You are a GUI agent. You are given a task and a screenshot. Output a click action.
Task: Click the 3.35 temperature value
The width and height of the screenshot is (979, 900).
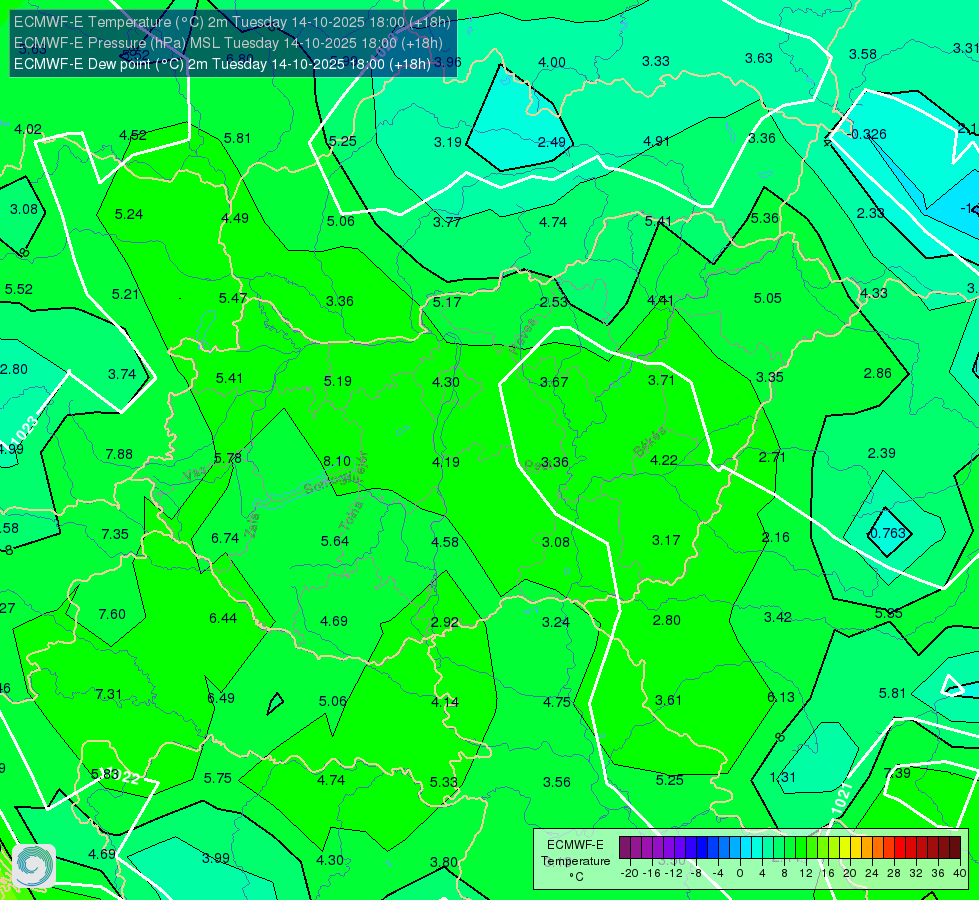tap(769, 377)
